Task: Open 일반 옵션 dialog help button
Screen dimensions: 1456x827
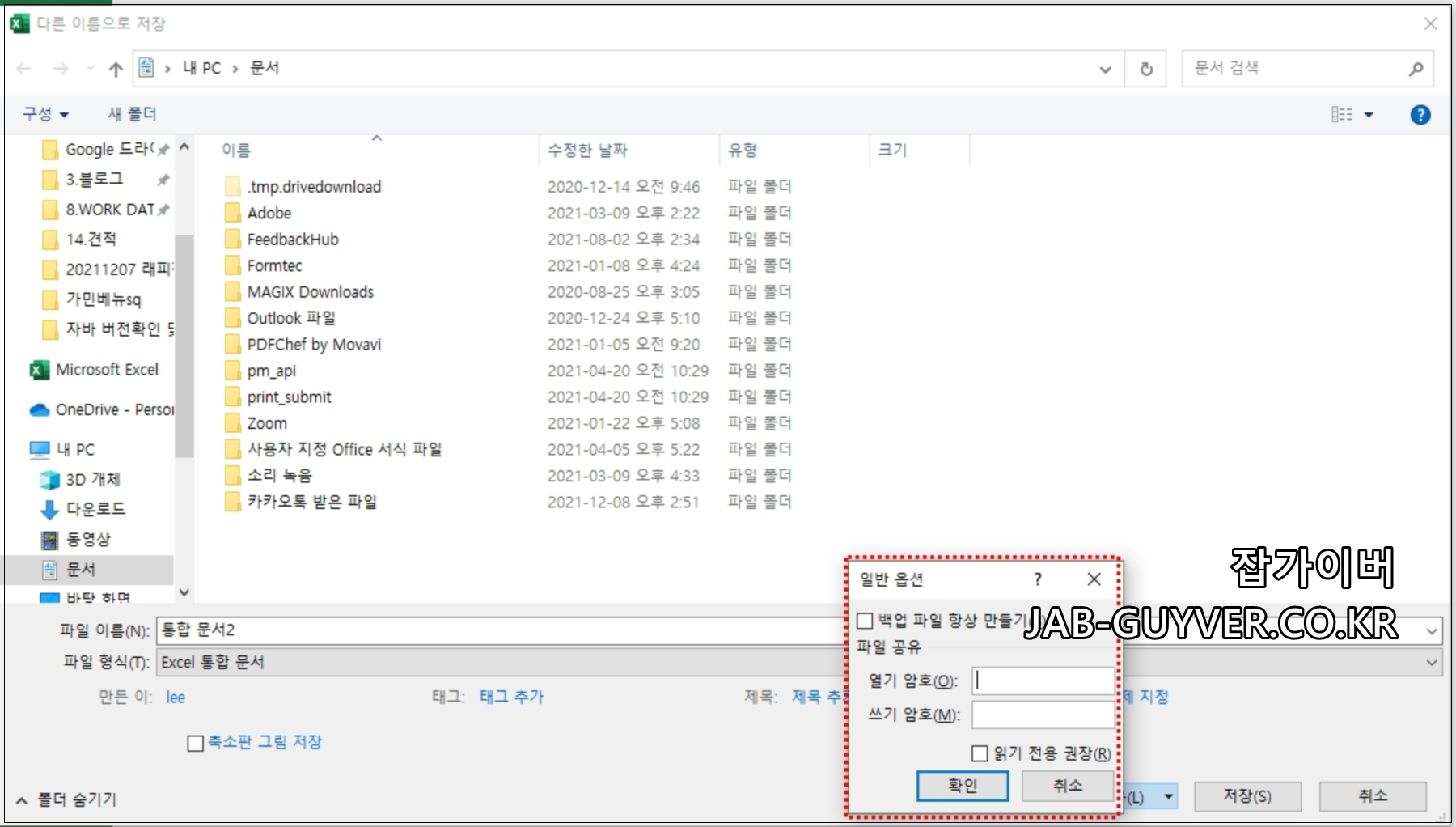Action: point(1038,579)
